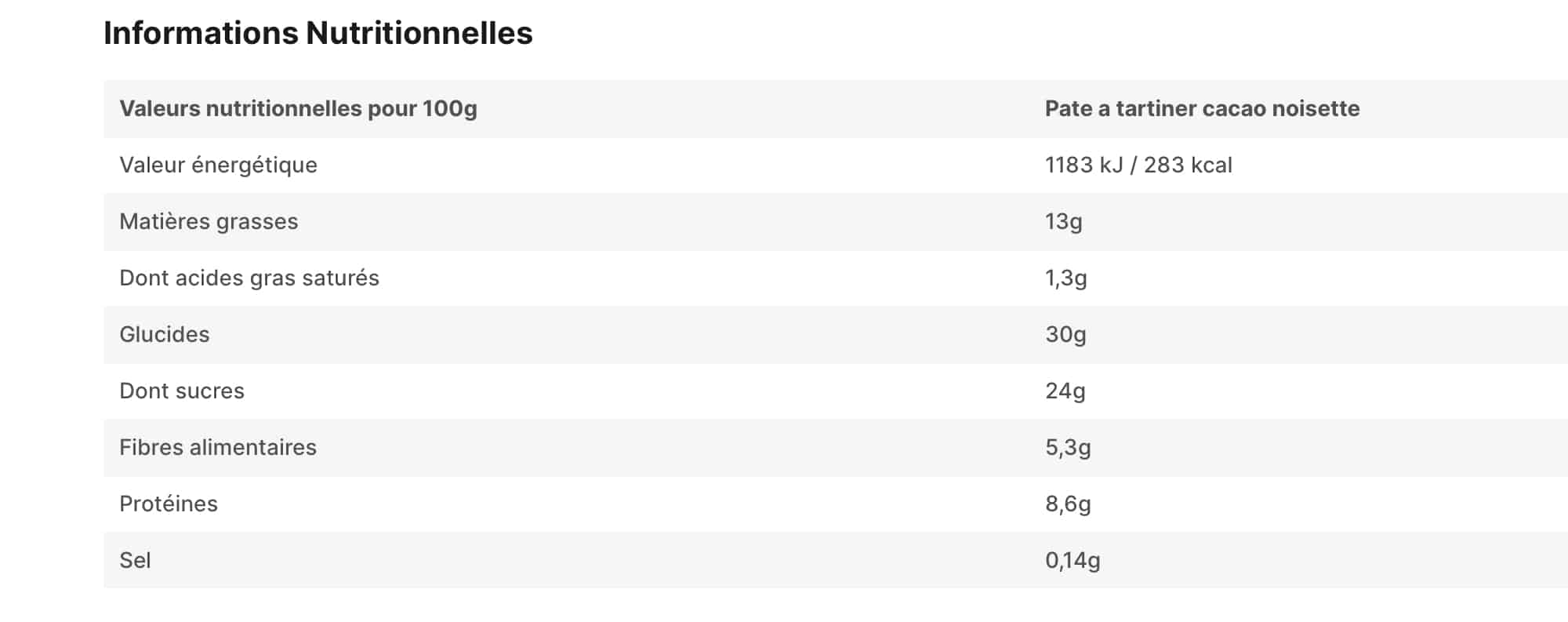
Task: Select the Glucides row label
Action: 164,334
